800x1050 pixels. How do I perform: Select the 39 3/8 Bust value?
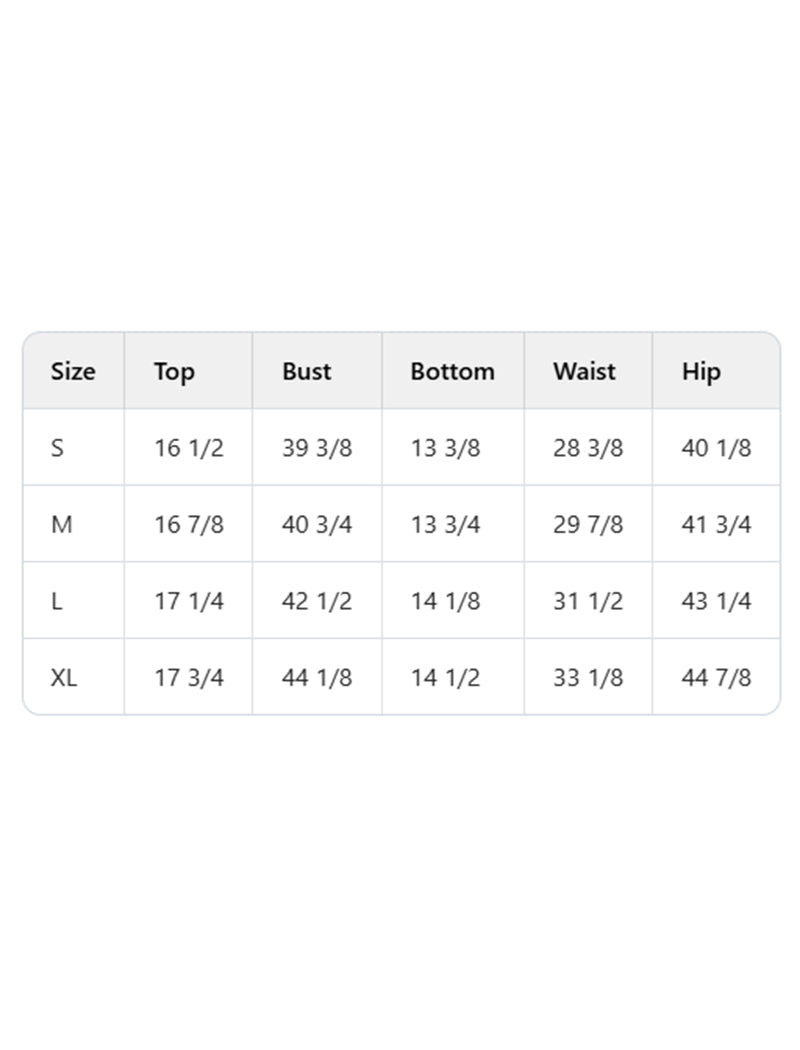tap(317, 448)
